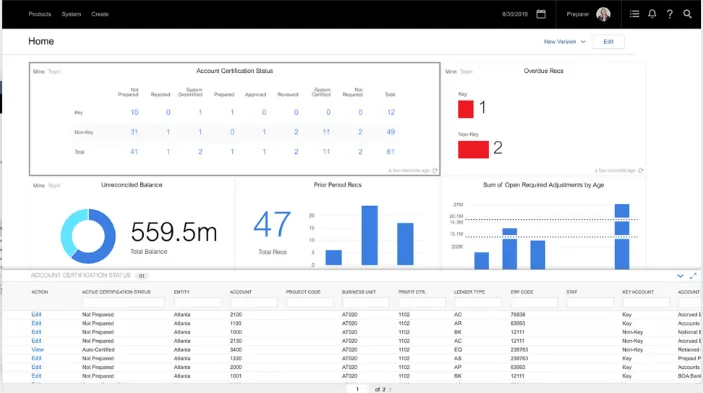Expand the detail panel to full screen
Viewport: 703px width, 393px height.
pos(693,276)
